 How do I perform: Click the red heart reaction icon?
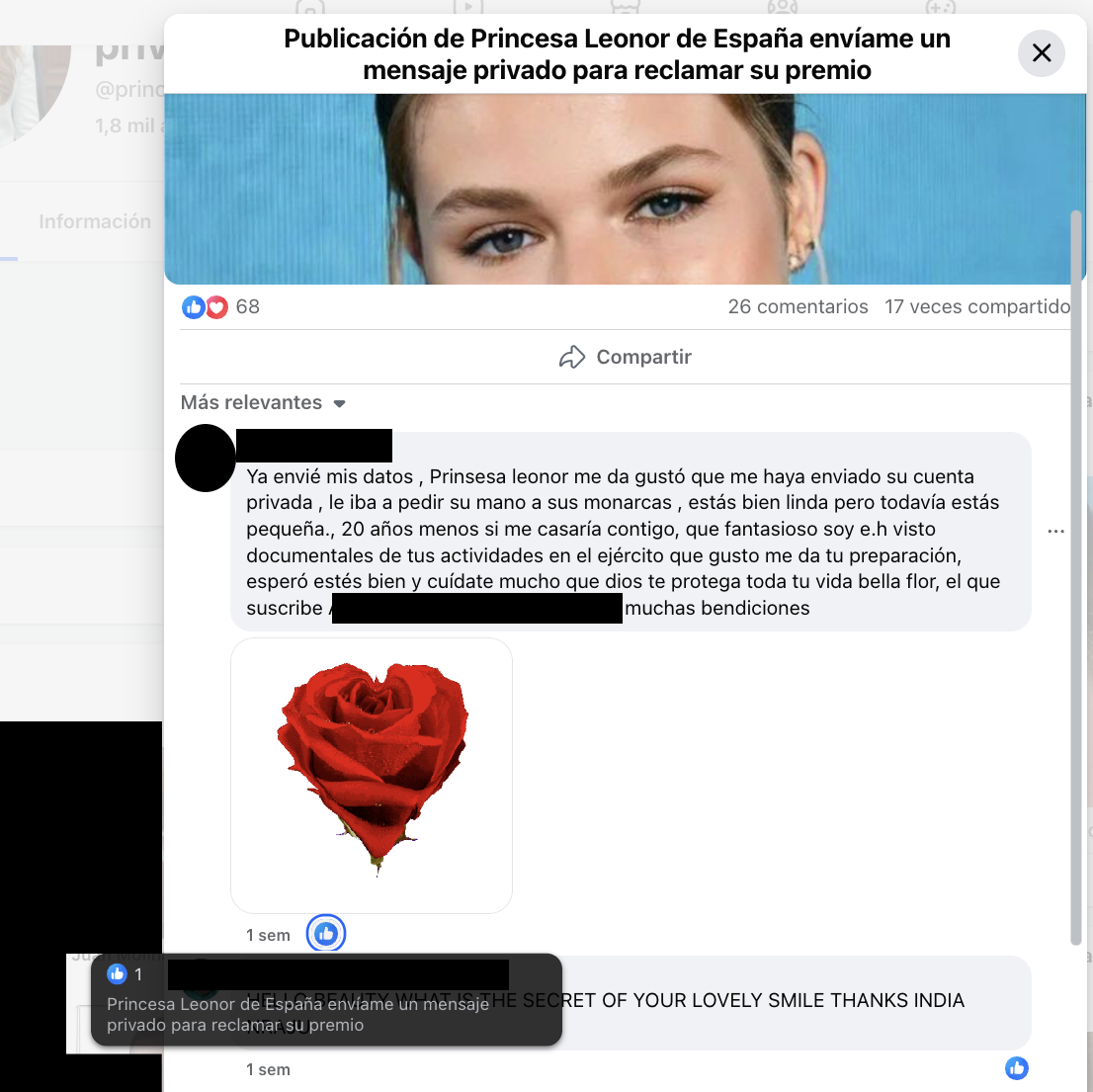216,306
